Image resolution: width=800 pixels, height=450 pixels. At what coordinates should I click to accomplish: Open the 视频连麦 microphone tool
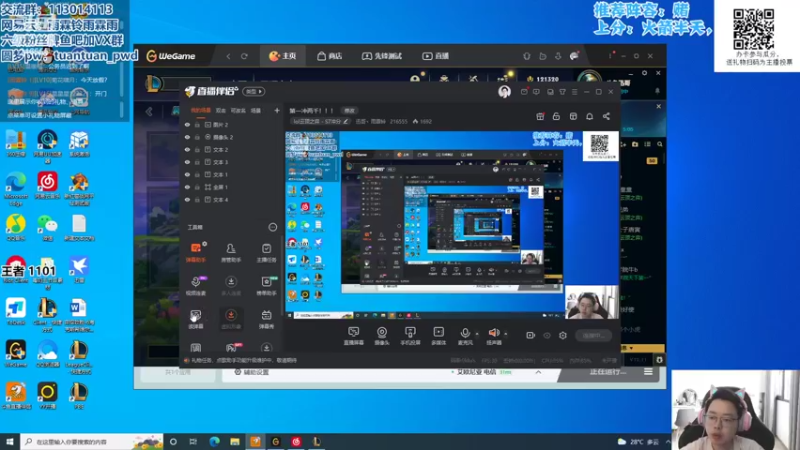click(196, 286)
